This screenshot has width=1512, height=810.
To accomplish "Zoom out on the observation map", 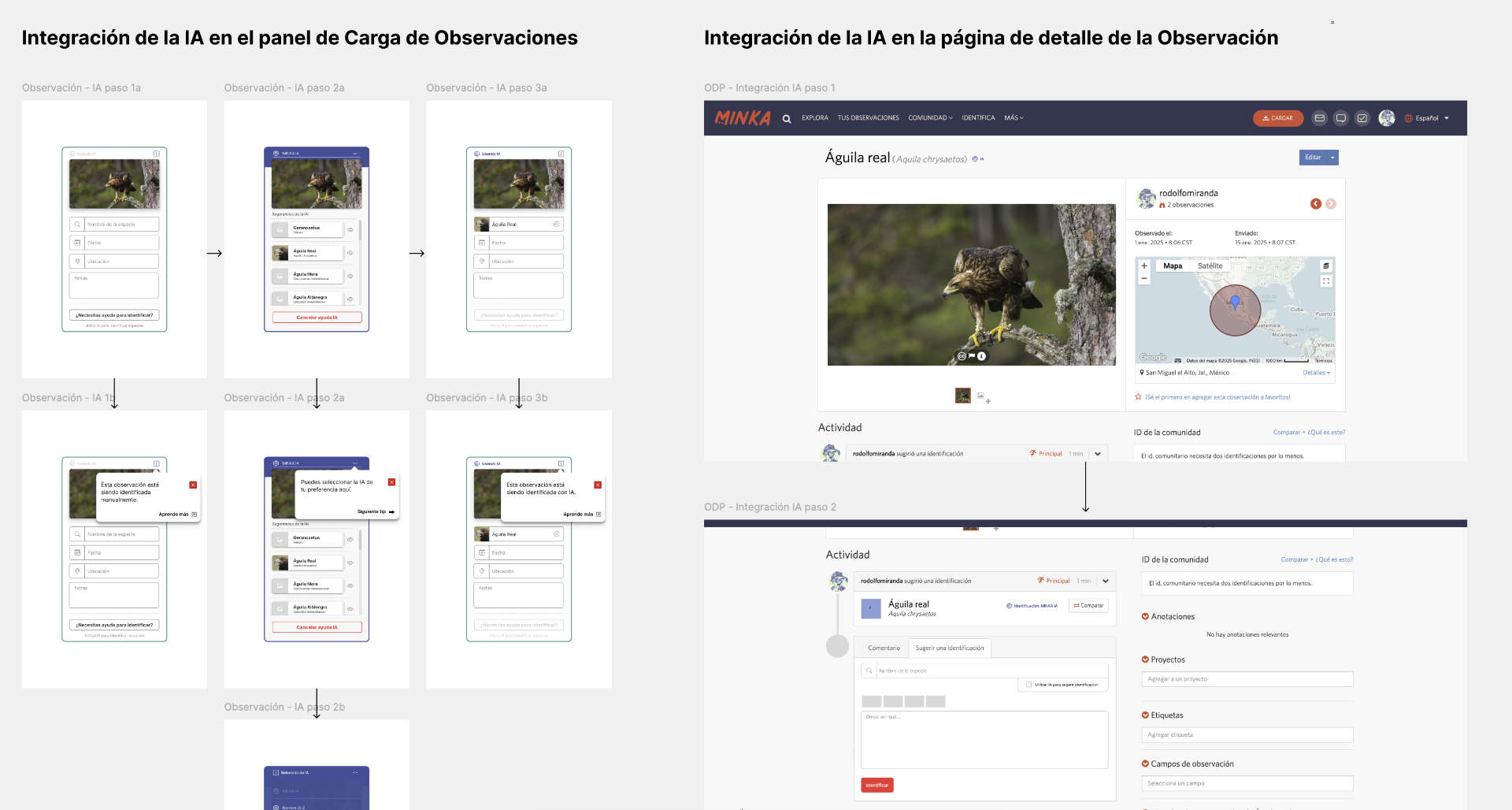I will 1144,278.
